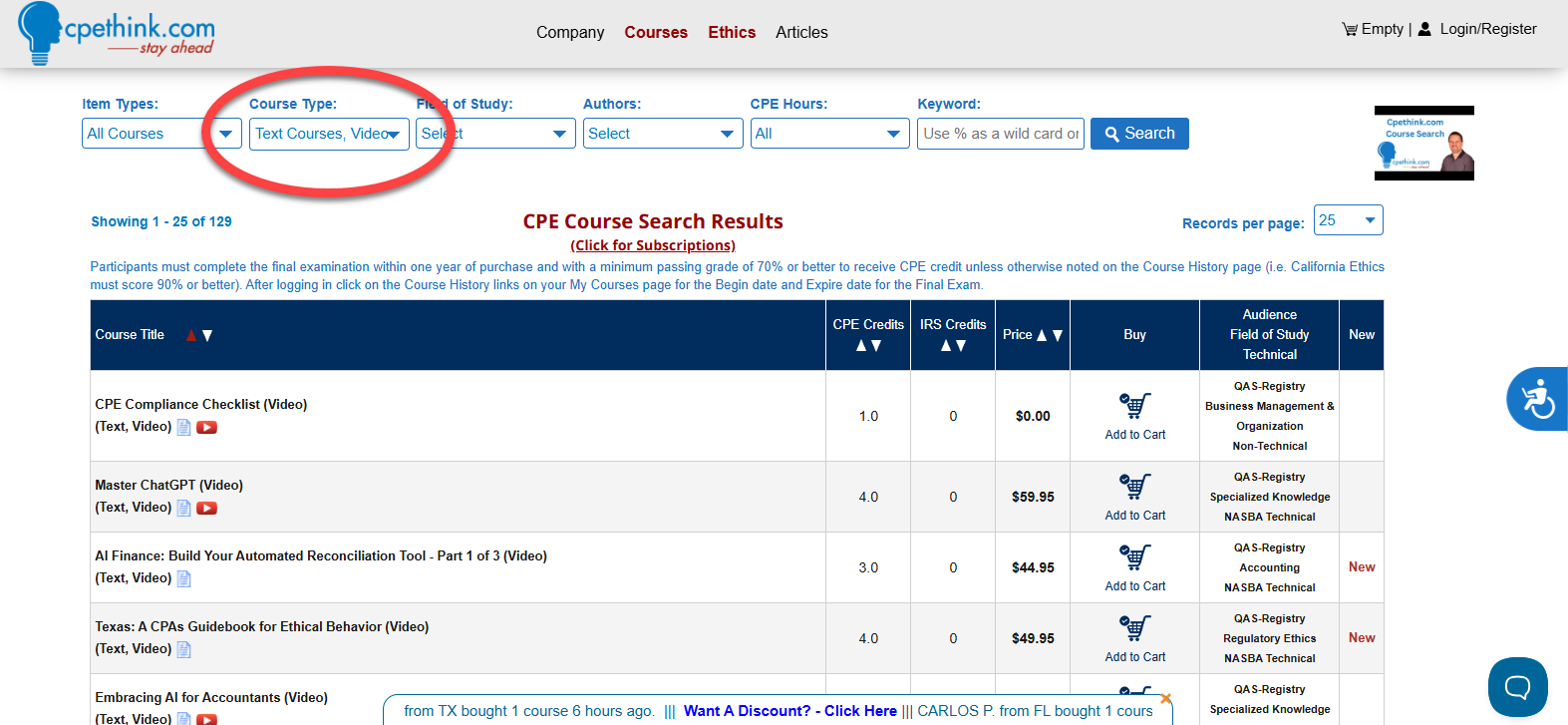The image size is (1568, 725).
Task: Click the 1.0 CPE credits cell
Action: pyautogui.click(x=868, y=416)
